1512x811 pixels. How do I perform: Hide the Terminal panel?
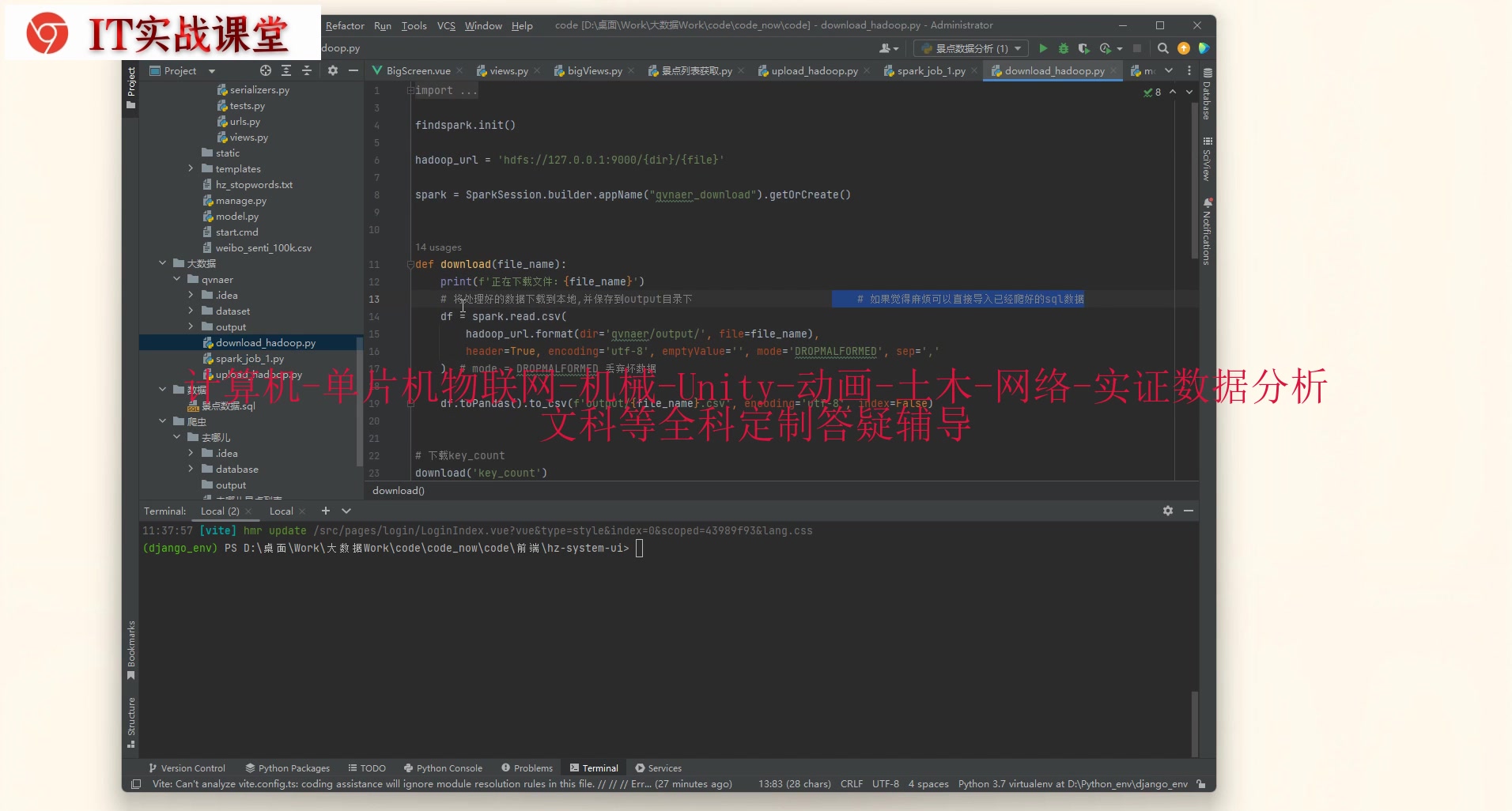1189,511
